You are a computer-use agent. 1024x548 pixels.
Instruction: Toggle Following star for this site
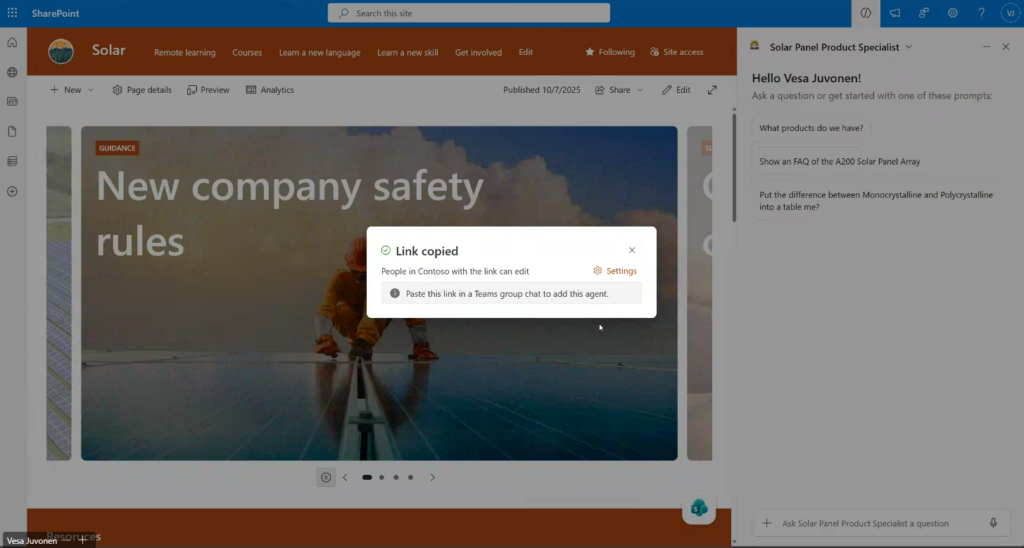[x=610, y=52]
